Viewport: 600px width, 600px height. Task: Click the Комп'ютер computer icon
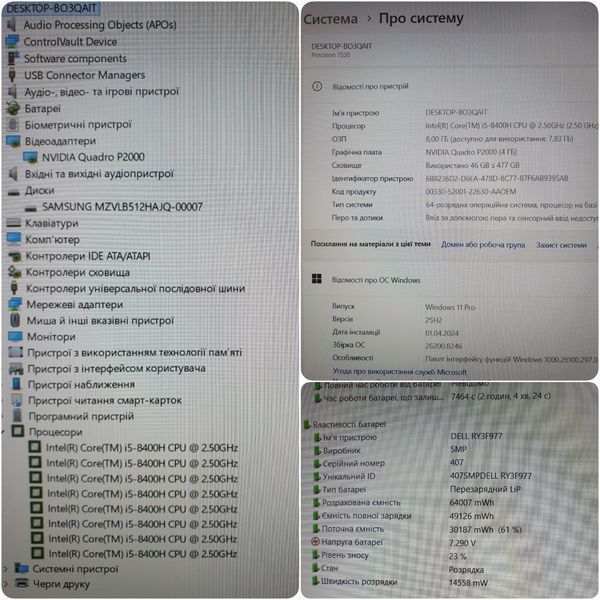14,239
